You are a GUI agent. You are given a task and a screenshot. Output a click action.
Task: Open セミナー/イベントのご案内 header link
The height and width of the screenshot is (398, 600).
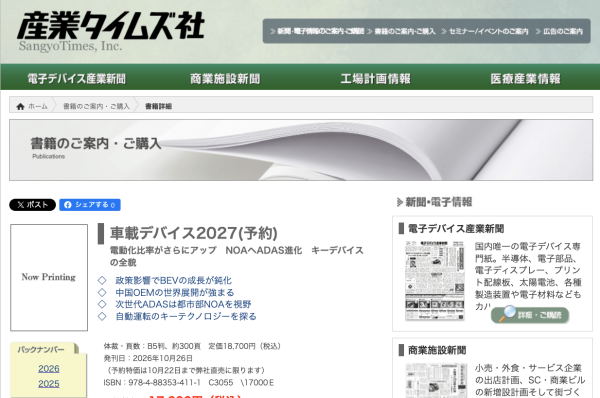[x=485, y=31]
